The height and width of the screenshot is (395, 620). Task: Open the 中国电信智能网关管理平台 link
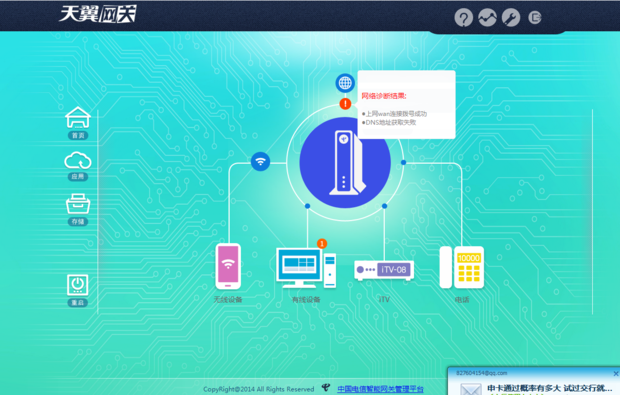pyautogui.click(x=380, y=389)
